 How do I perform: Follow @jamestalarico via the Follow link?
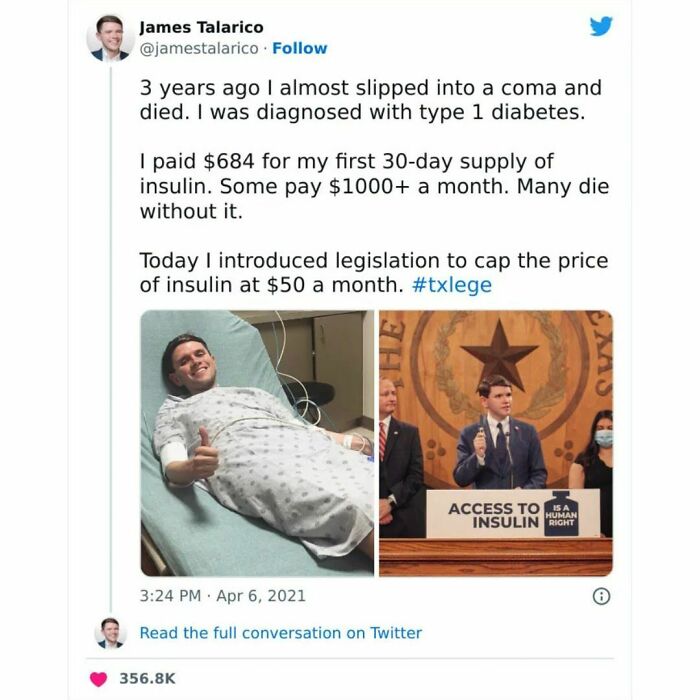[300, 48]
